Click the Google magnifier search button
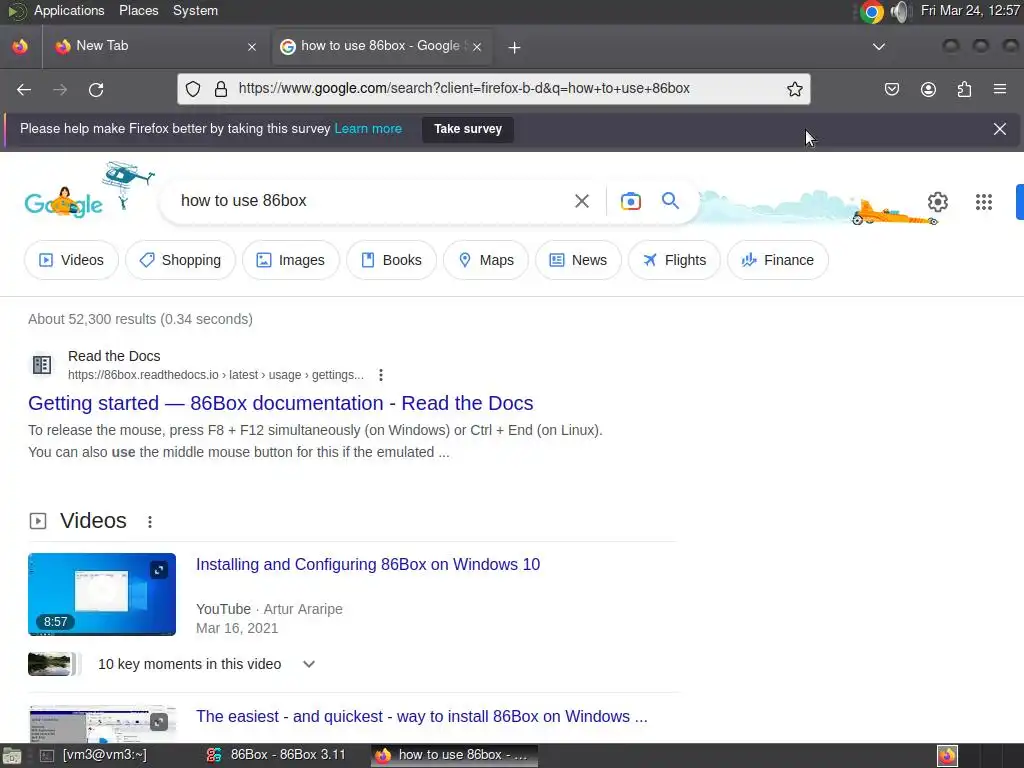Viewport: 1024px width, 768px height. point(670,200)
